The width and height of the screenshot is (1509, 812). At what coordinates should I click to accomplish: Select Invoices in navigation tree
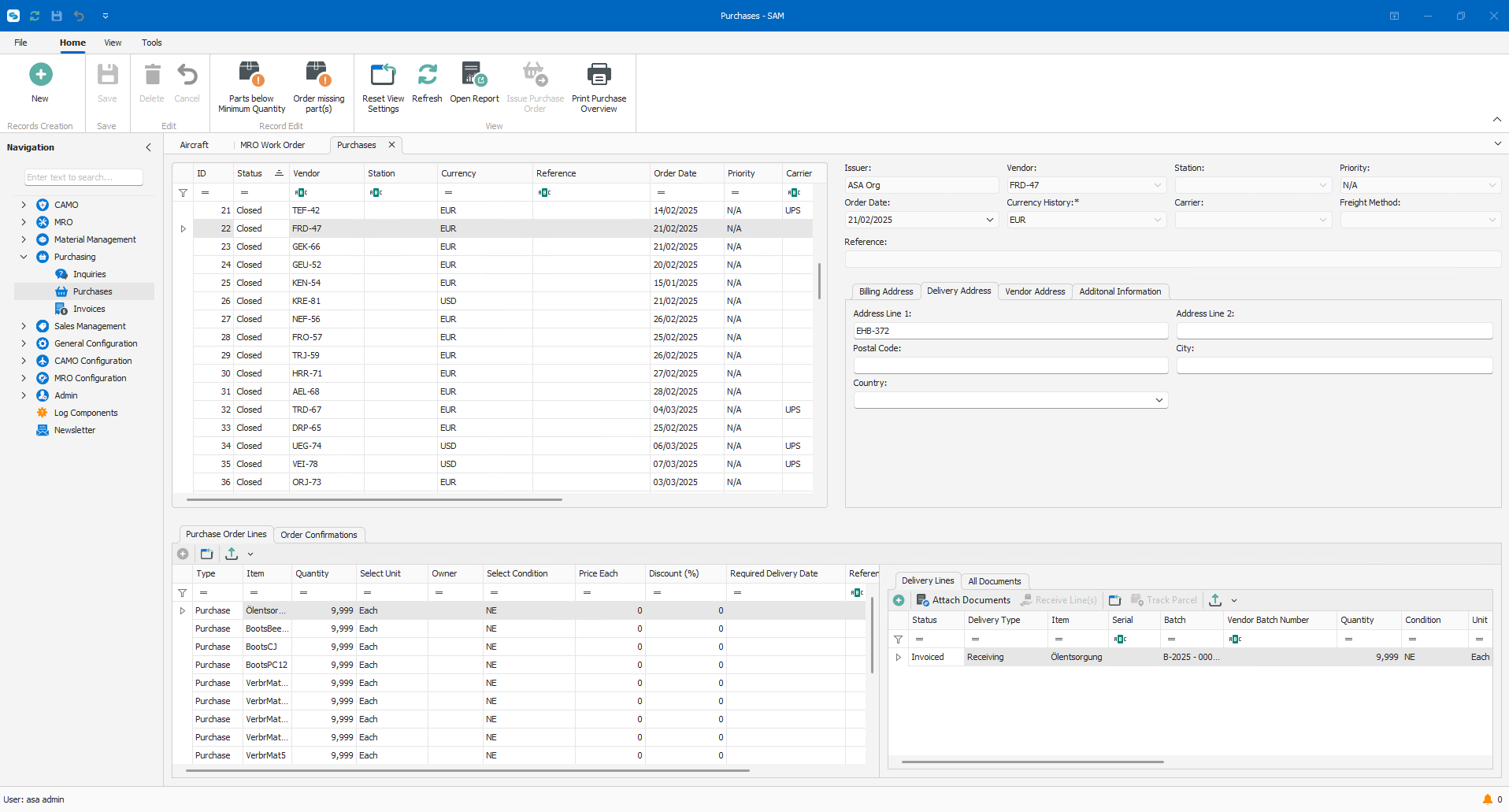coord(89,309)
